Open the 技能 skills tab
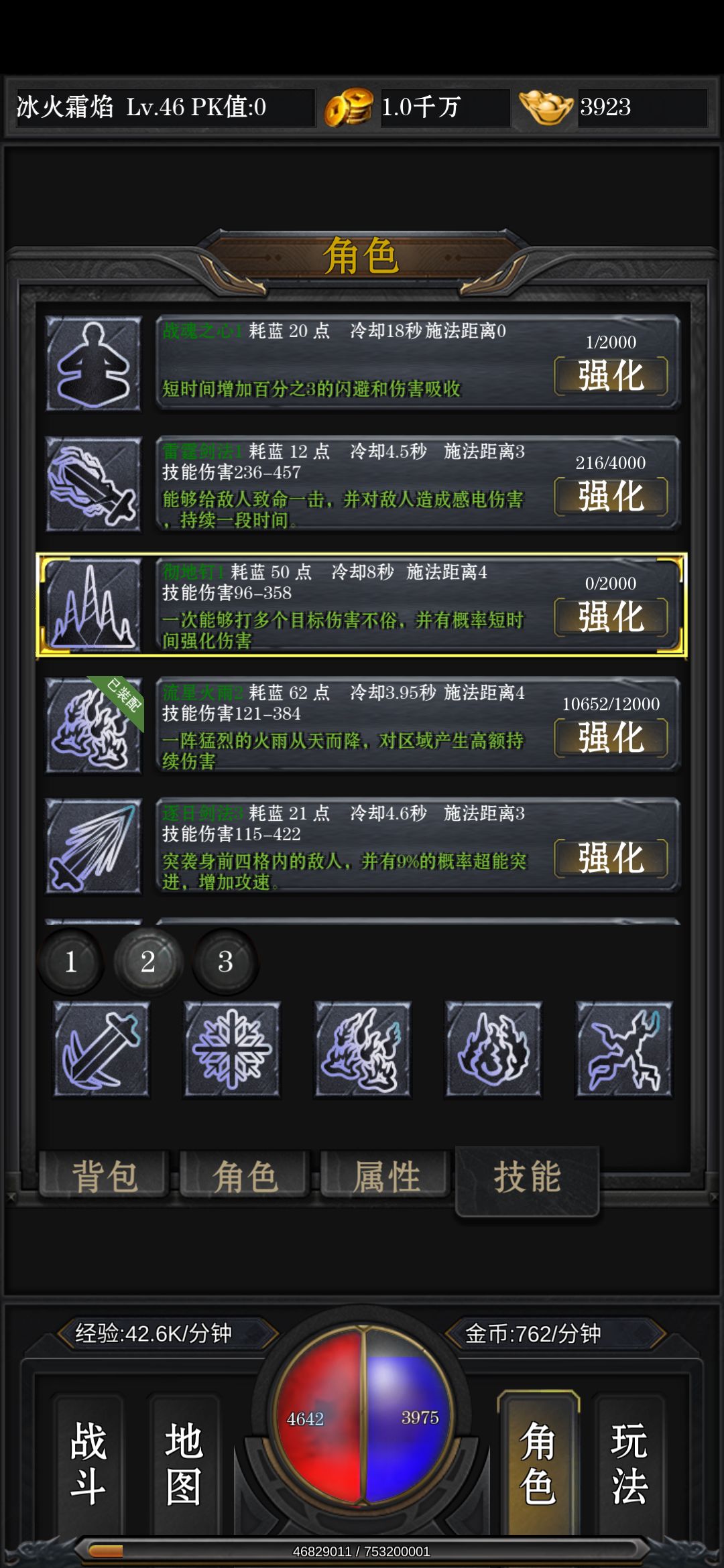Screen dimensions: 724x1568 point(527,1179)
